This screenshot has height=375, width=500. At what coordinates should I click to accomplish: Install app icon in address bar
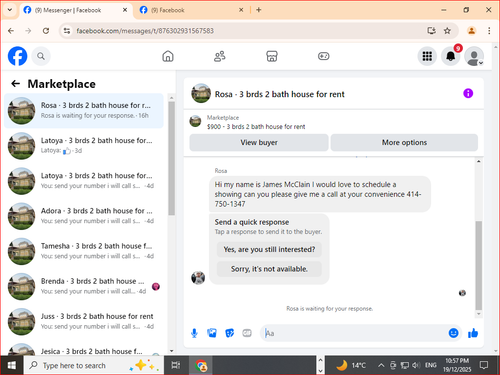coord(431,31)
